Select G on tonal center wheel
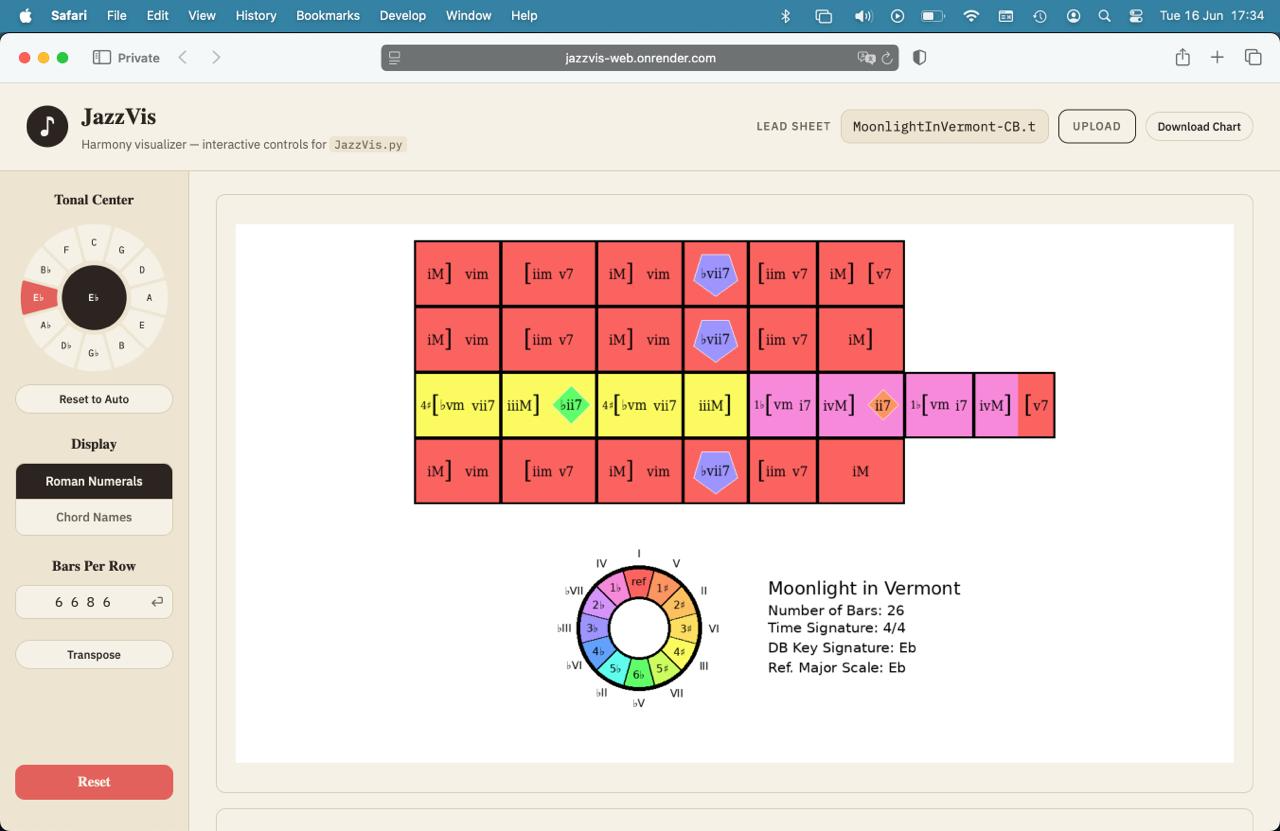This screenshot has height=831, width=1280. (x=122, y=250)
